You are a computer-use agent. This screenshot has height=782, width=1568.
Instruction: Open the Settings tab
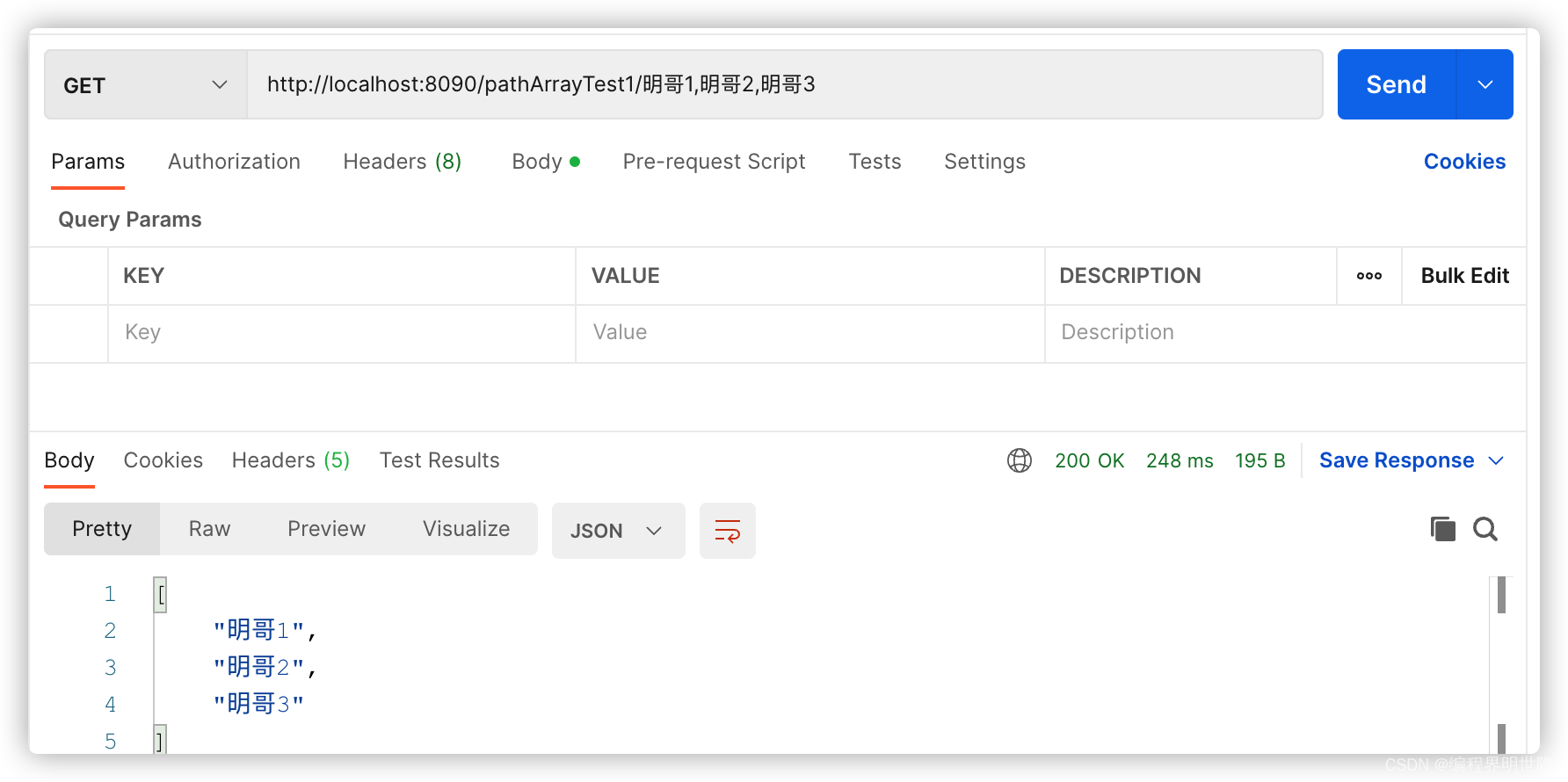click(x=984, y=162)
